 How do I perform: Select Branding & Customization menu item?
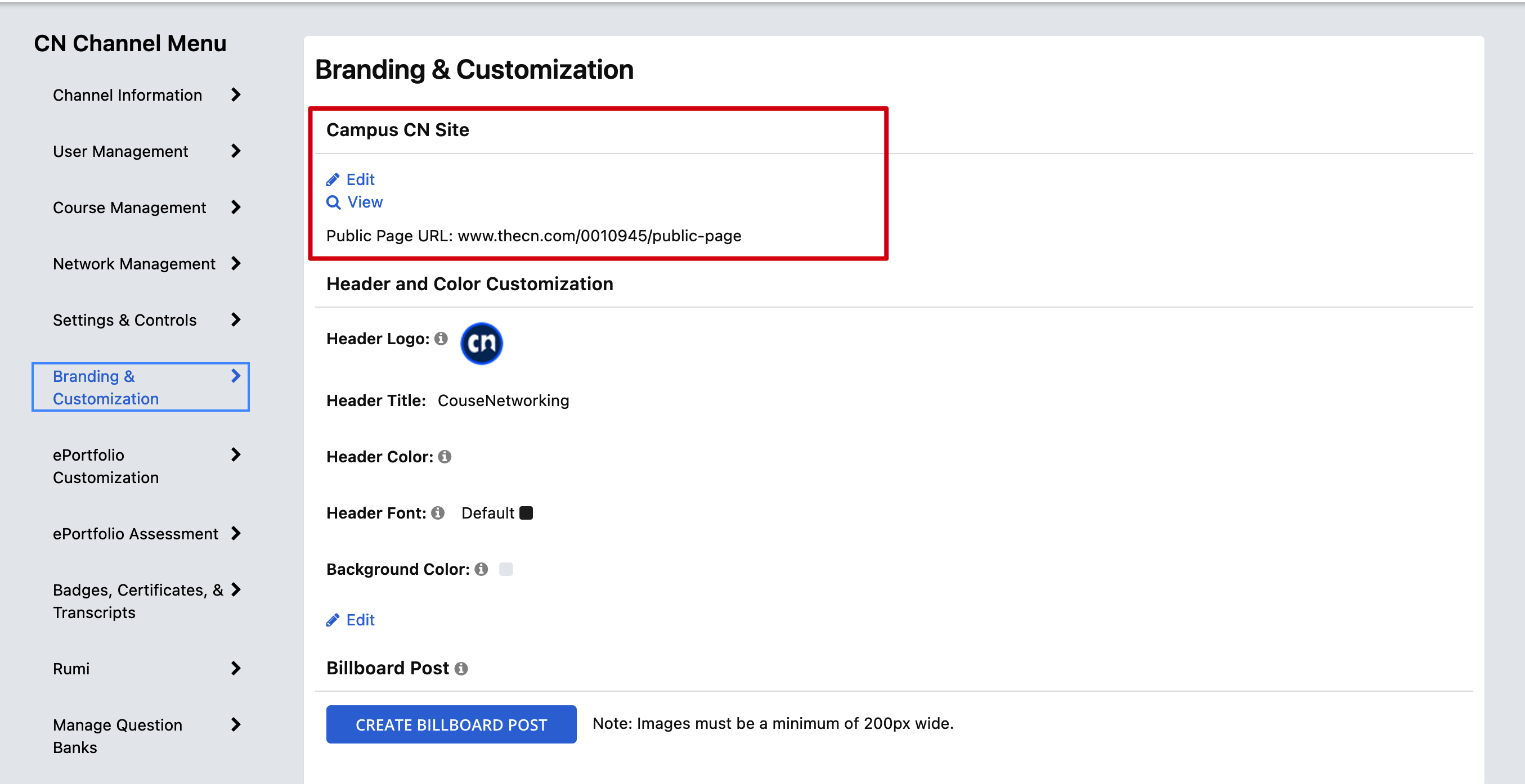pos(141,387)
